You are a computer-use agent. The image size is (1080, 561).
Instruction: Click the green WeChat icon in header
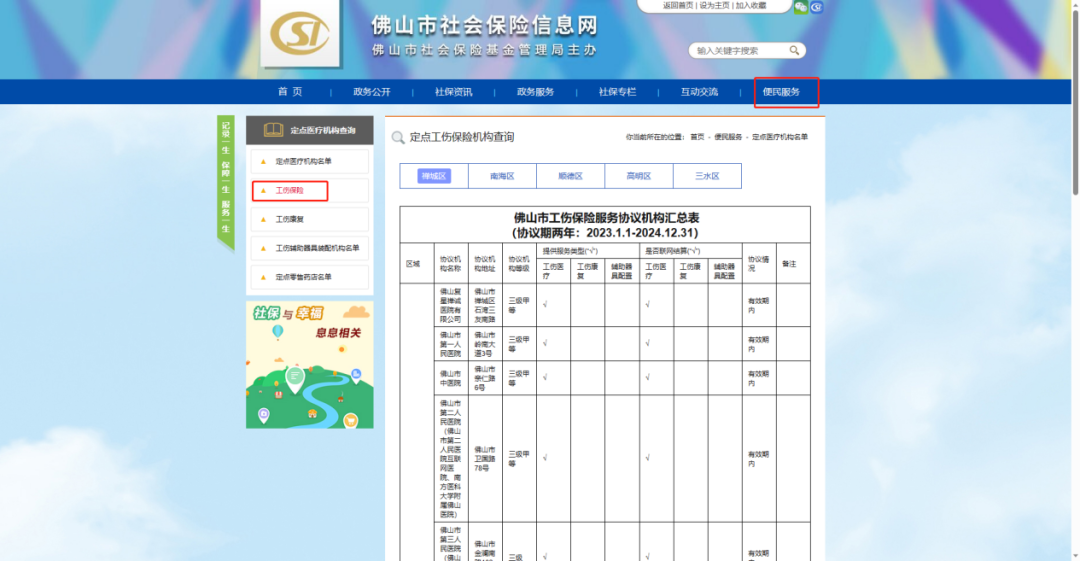pyautogui.click(x=800, y=7)
